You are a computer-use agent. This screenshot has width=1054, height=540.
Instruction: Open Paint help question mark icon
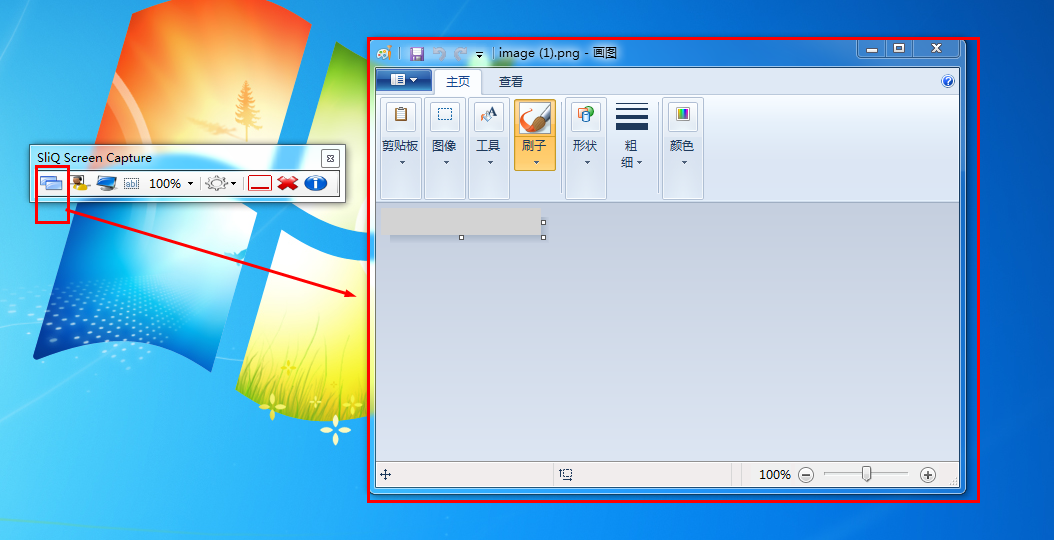pos(948,81)
